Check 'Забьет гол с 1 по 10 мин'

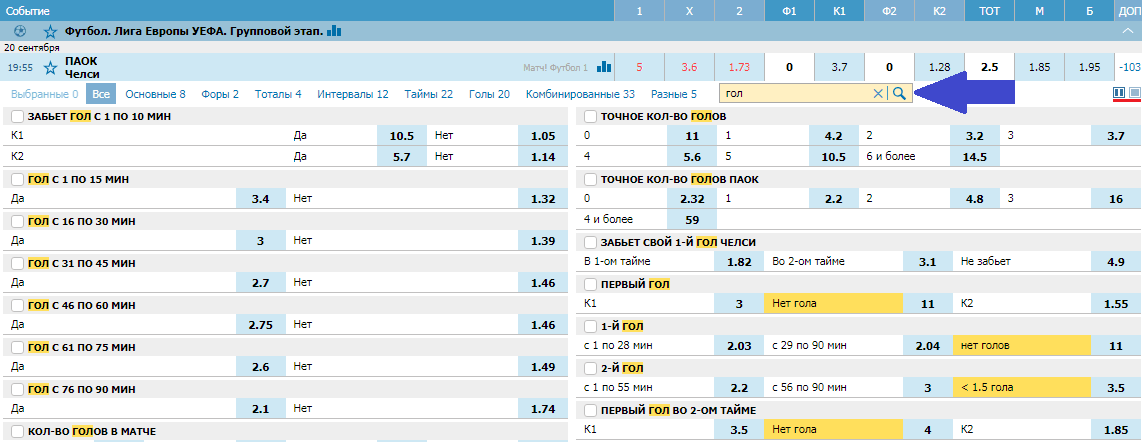click(x=17, y=117)
